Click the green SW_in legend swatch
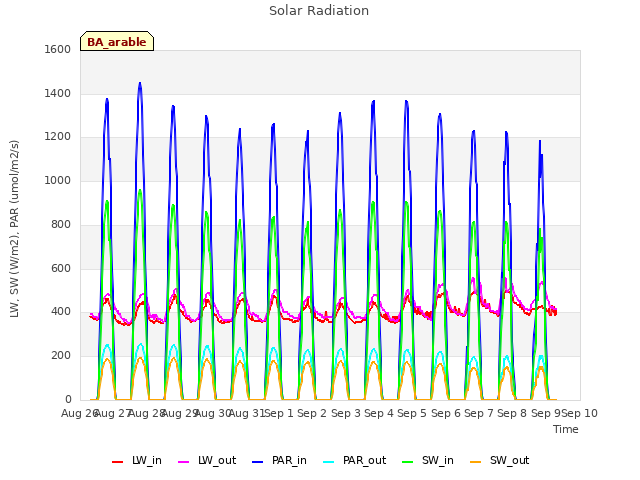Screen dimensions: 640x480 407,462
